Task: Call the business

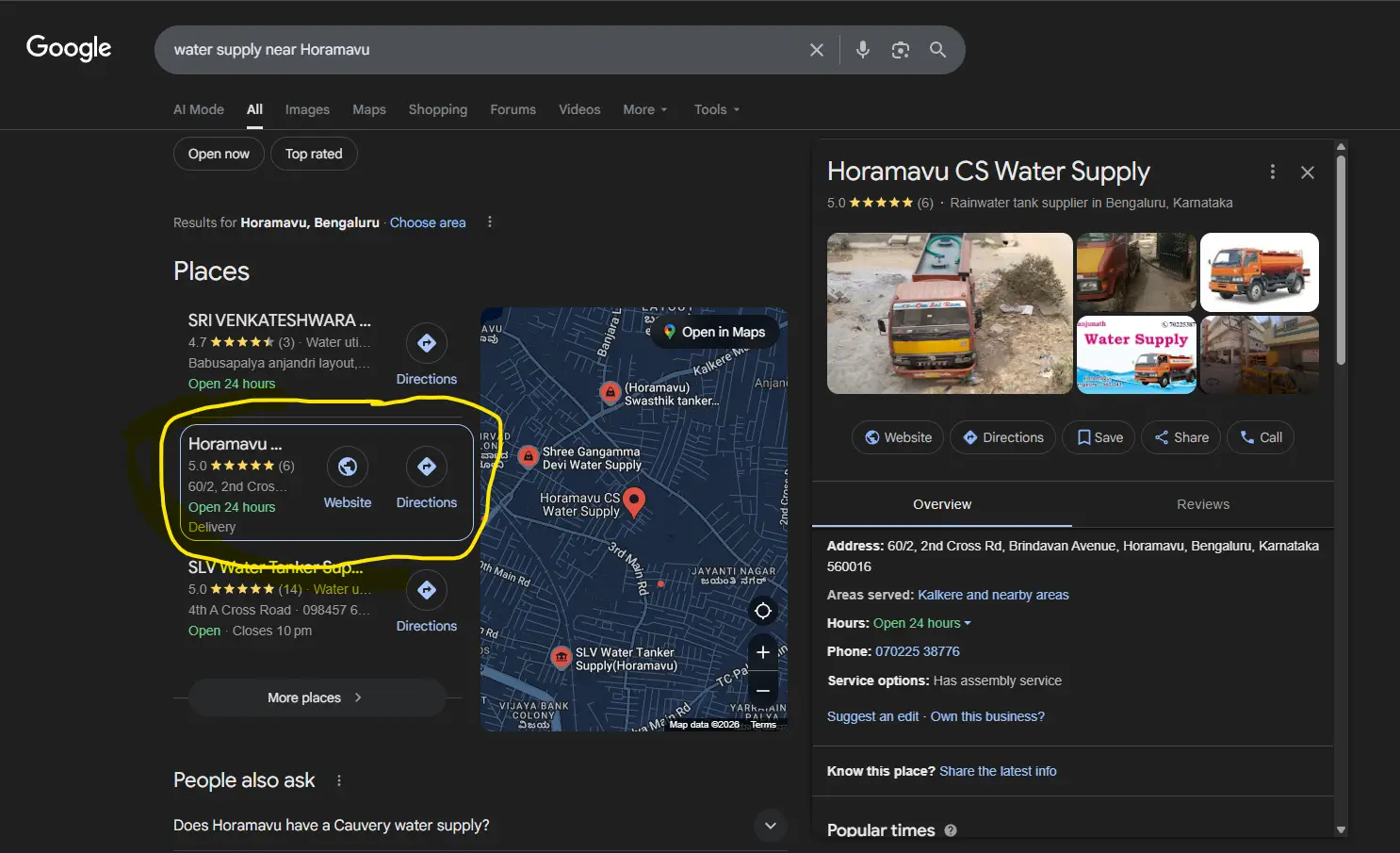Action: (x=1261, y=437)
